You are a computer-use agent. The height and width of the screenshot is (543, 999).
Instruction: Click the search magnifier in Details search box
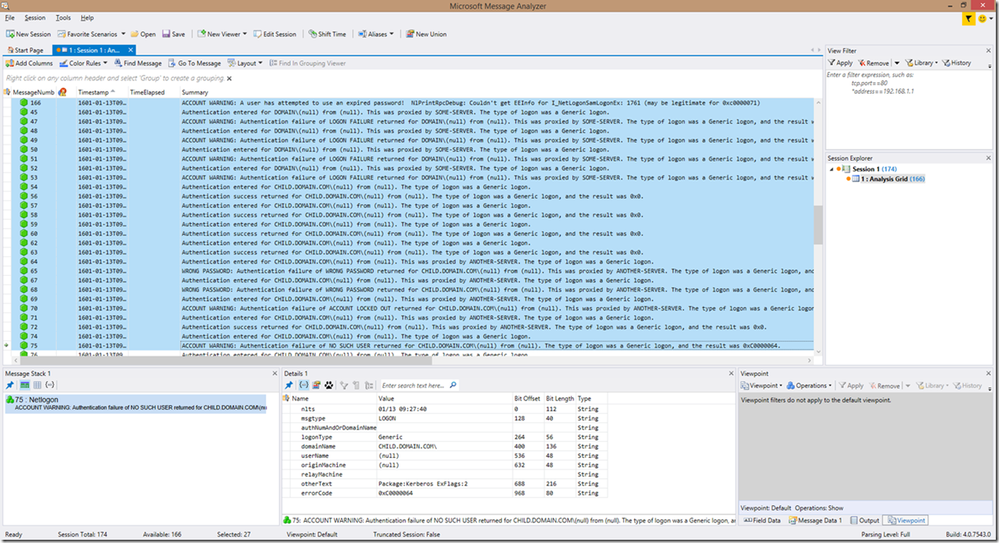(x=453, y=385)
